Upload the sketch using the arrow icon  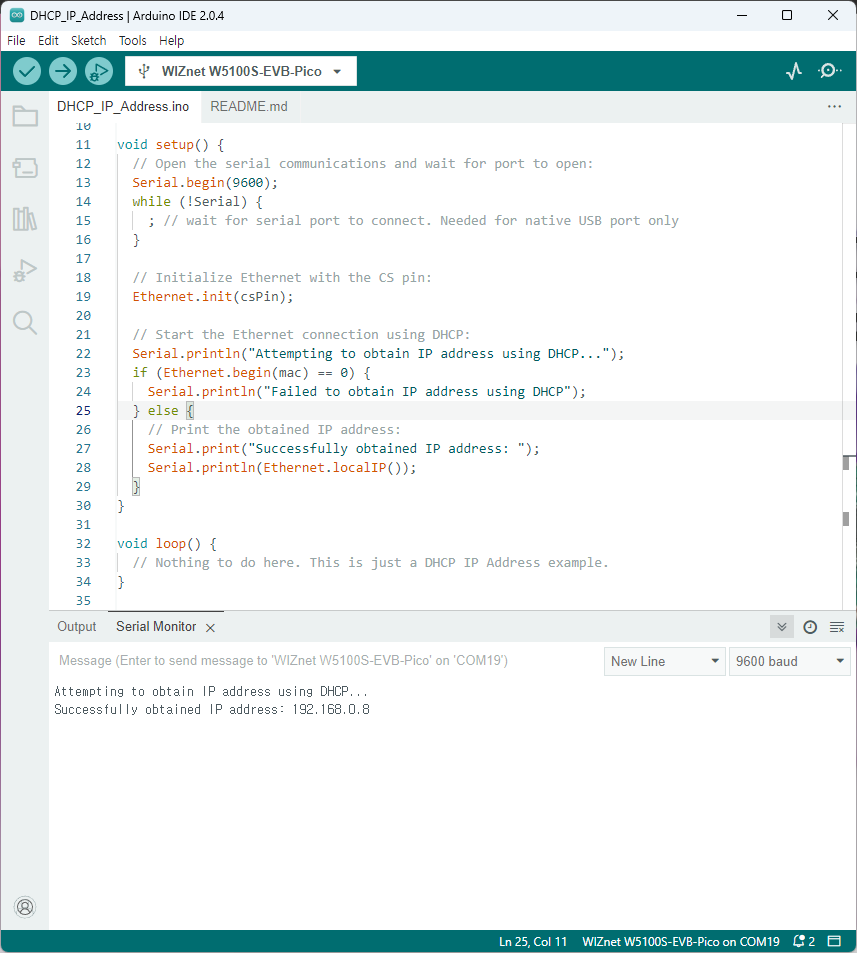(x=63, y=71)
